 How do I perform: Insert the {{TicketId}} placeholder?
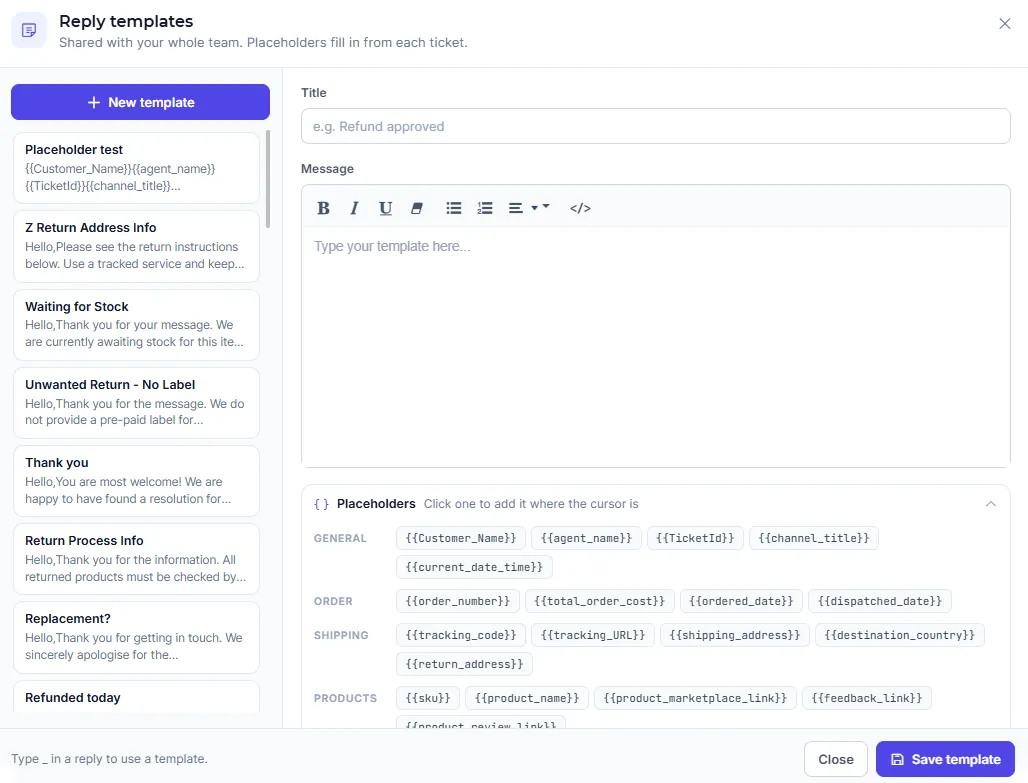click(695, 538)
